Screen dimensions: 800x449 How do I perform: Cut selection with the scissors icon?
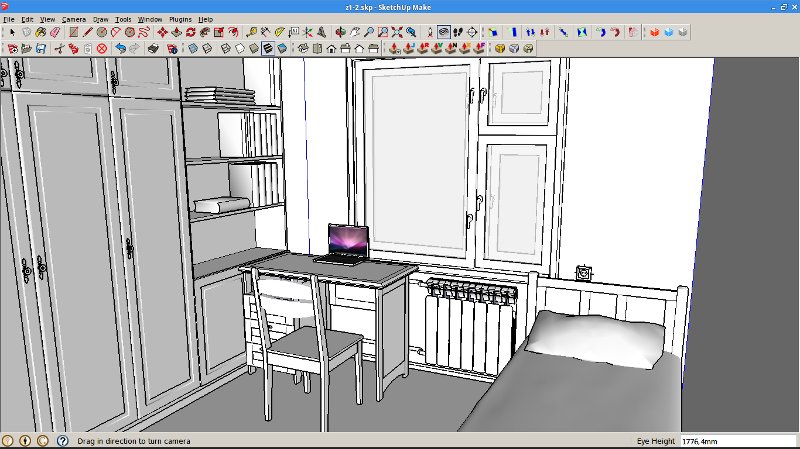(x=59, y=48)
